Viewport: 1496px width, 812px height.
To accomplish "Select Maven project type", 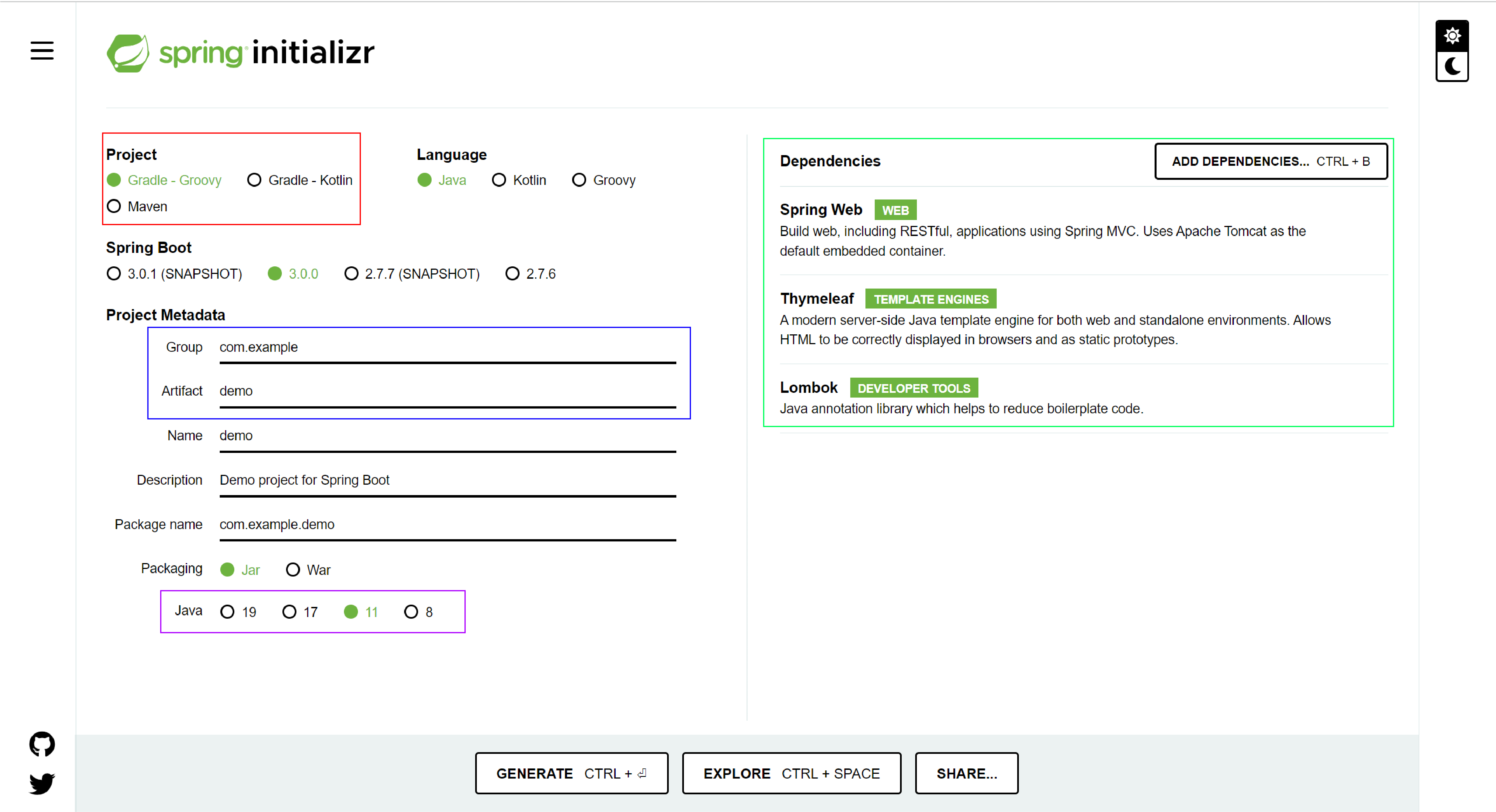I will (x=114, y=206).
